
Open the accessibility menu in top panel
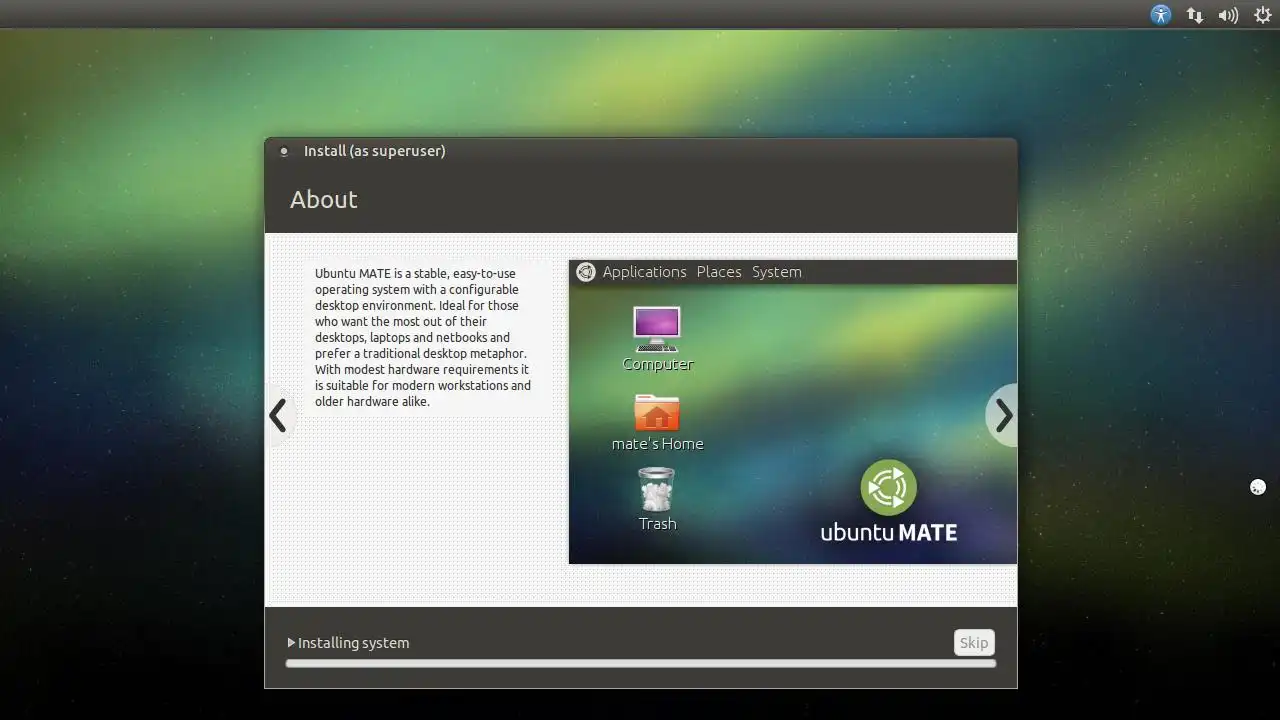point(1160,15)
